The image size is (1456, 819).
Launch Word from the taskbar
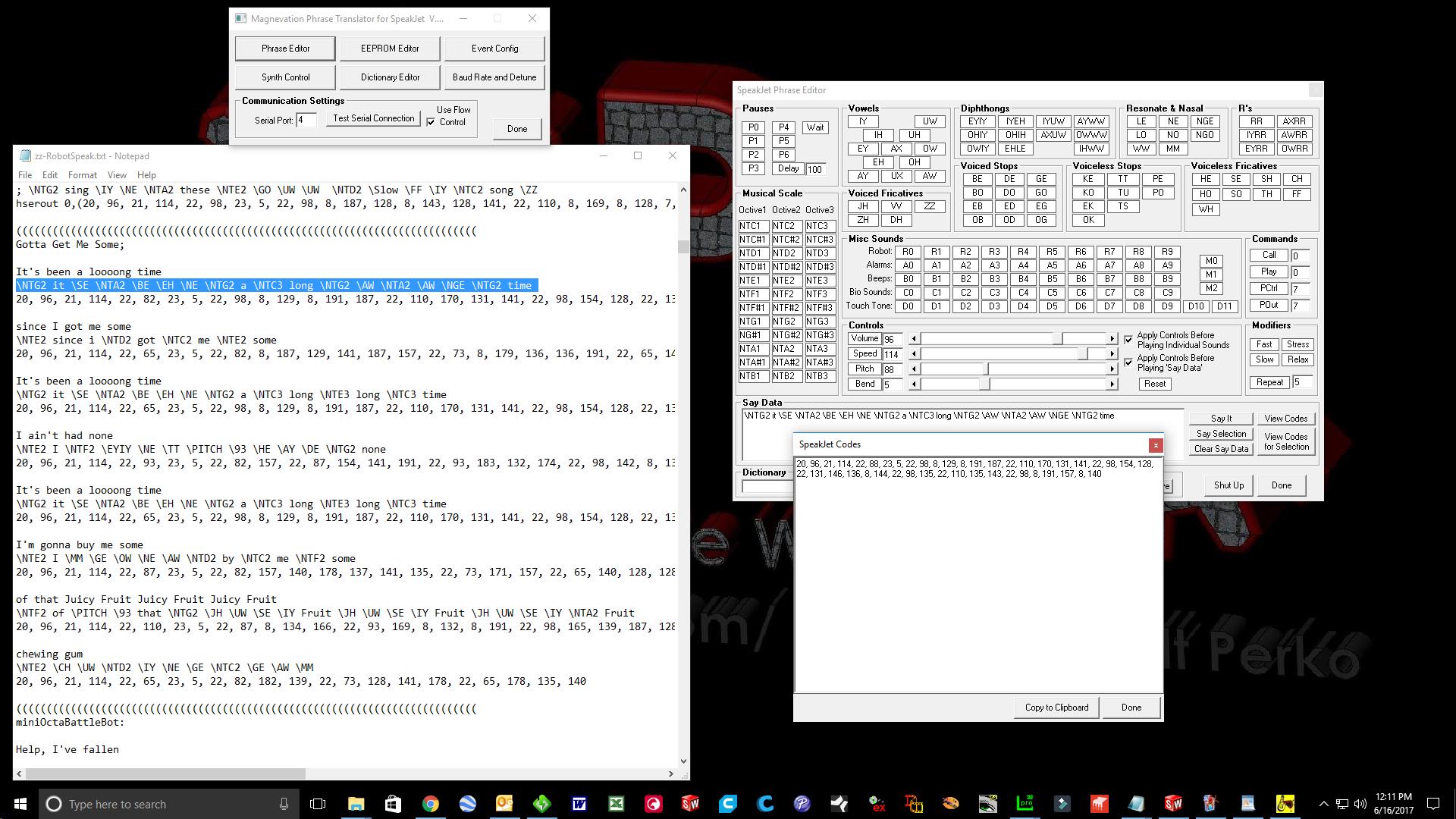[579, 804]
